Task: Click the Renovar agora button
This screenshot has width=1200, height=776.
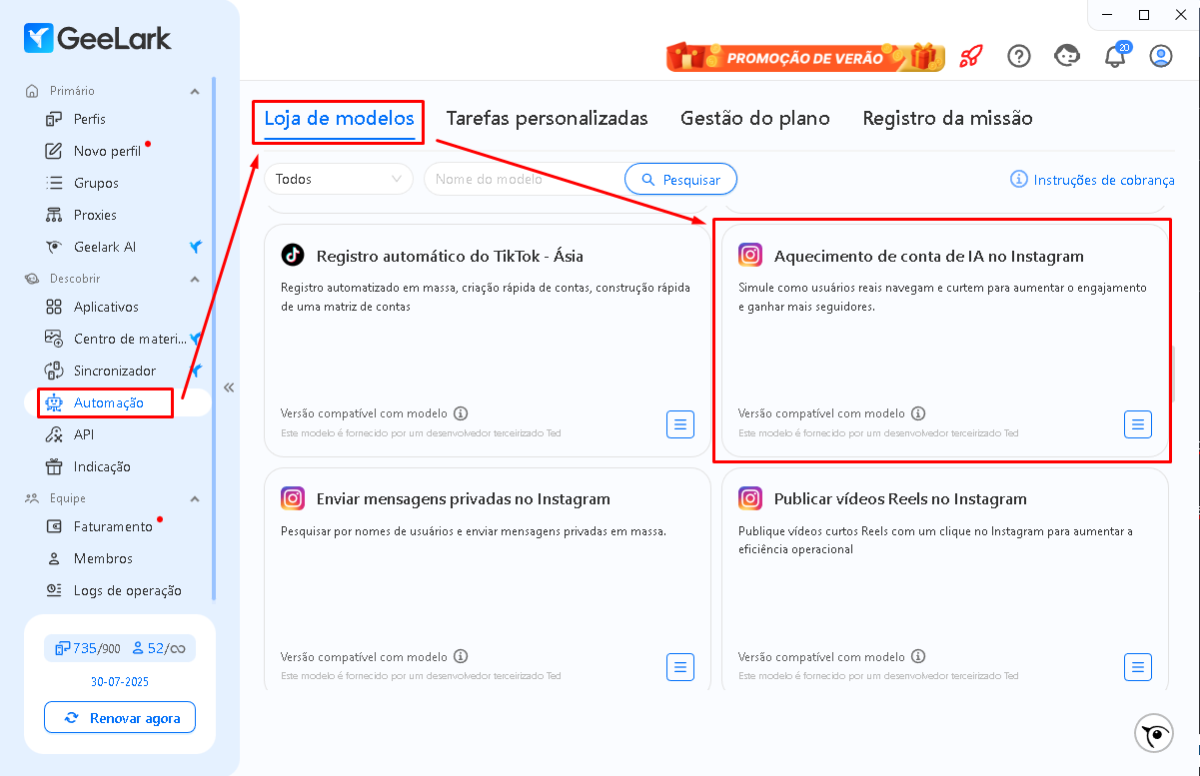Action: tap(120, 718)
